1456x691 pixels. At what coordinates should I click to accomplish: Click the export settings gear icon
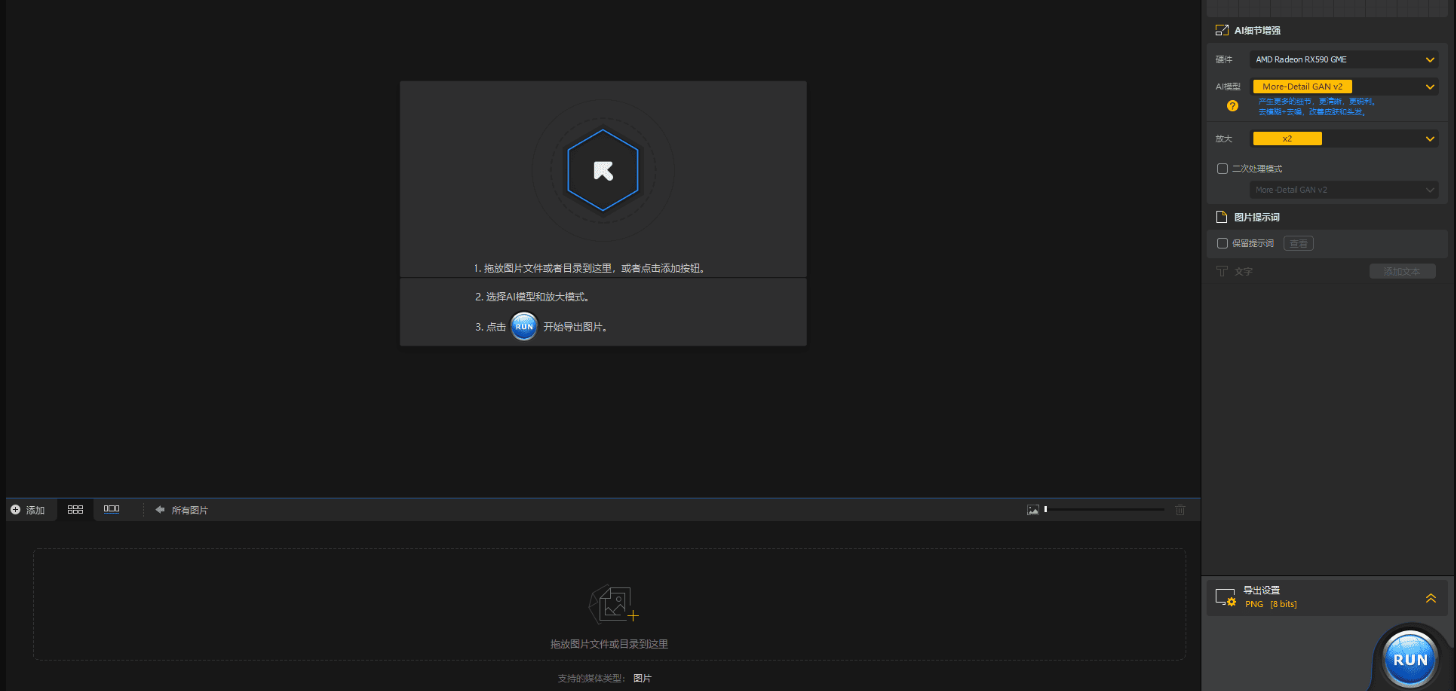coord(1225,597)
